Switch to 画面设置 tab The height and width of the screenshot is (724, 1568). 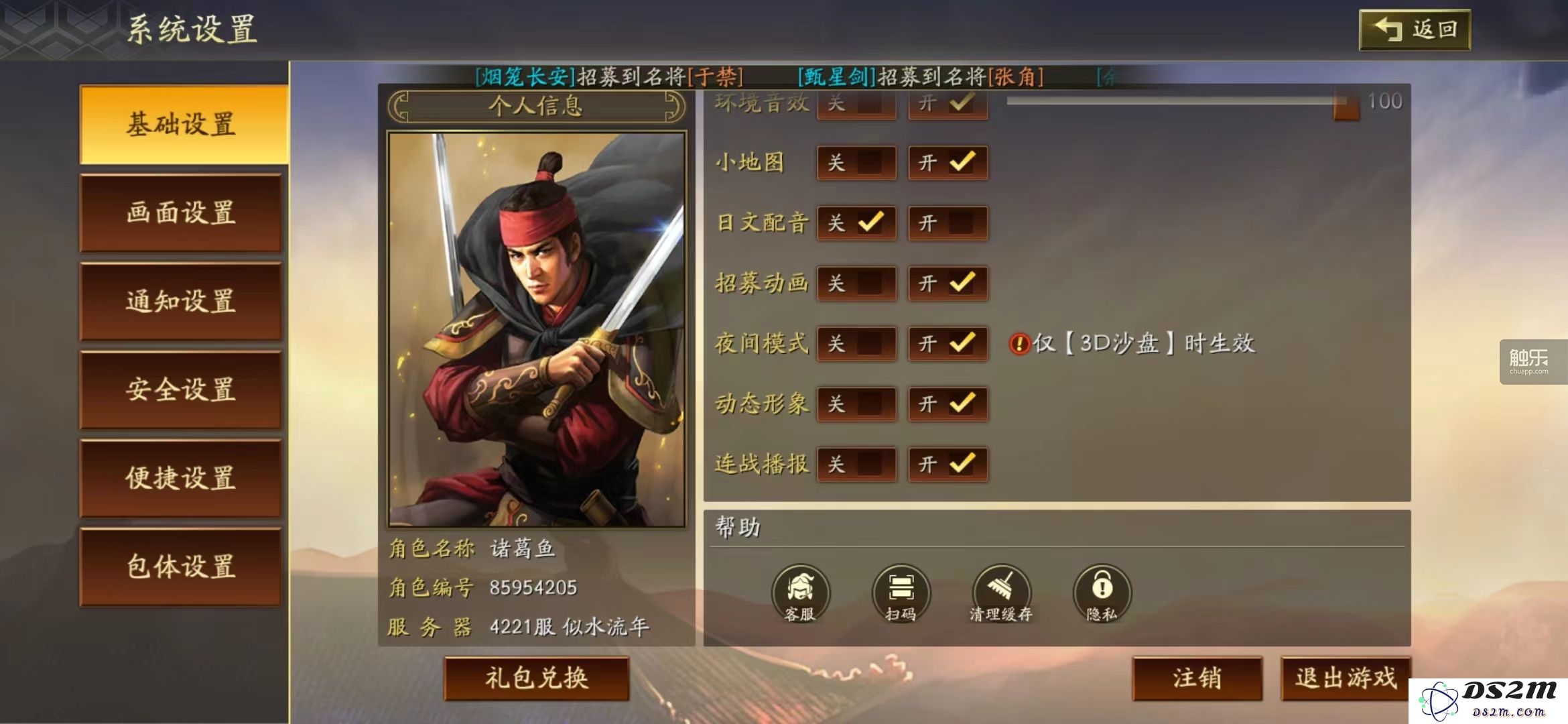click(x=181, y=213)
